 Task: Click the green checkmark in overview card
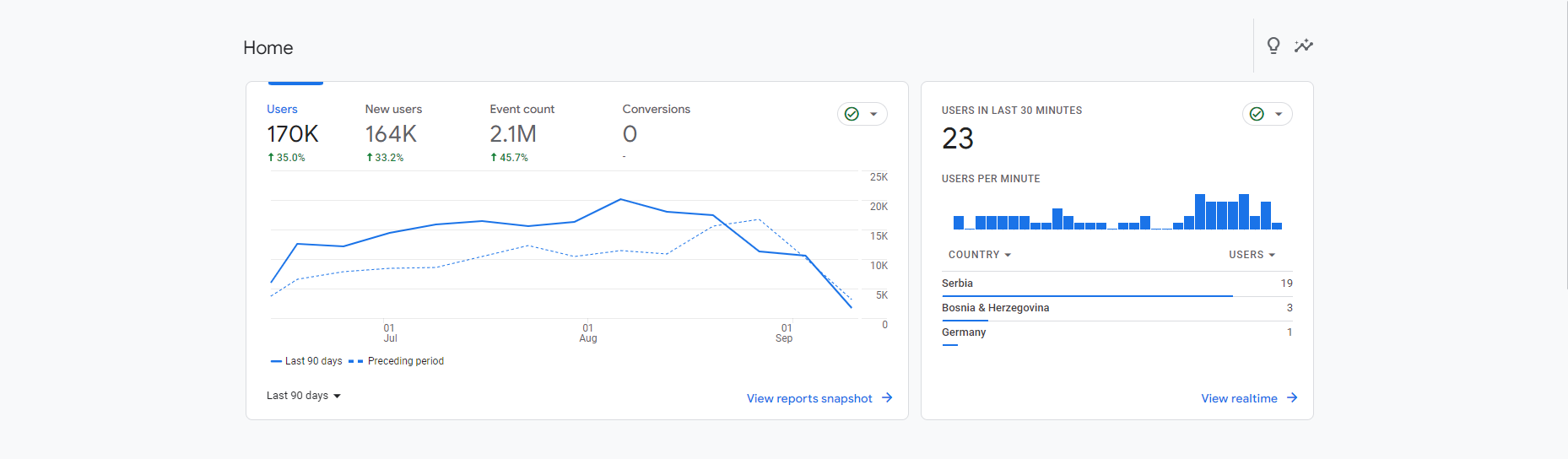[x=852, y=114]
